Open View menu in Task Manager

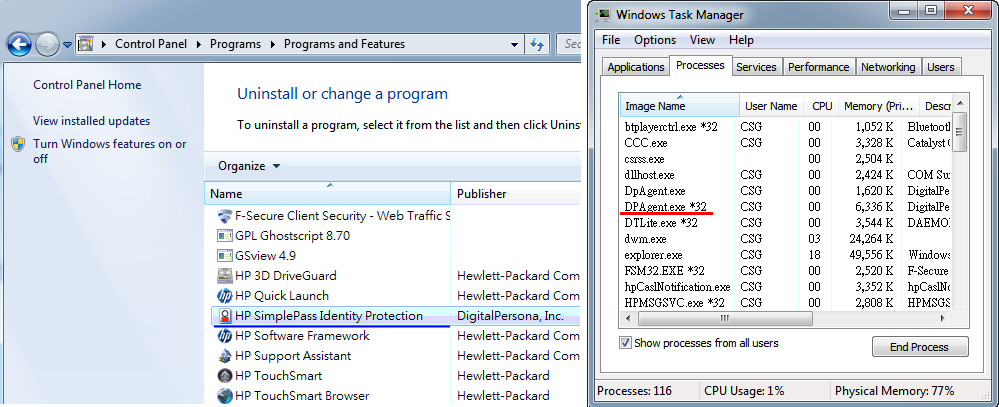tap(702, 39)
